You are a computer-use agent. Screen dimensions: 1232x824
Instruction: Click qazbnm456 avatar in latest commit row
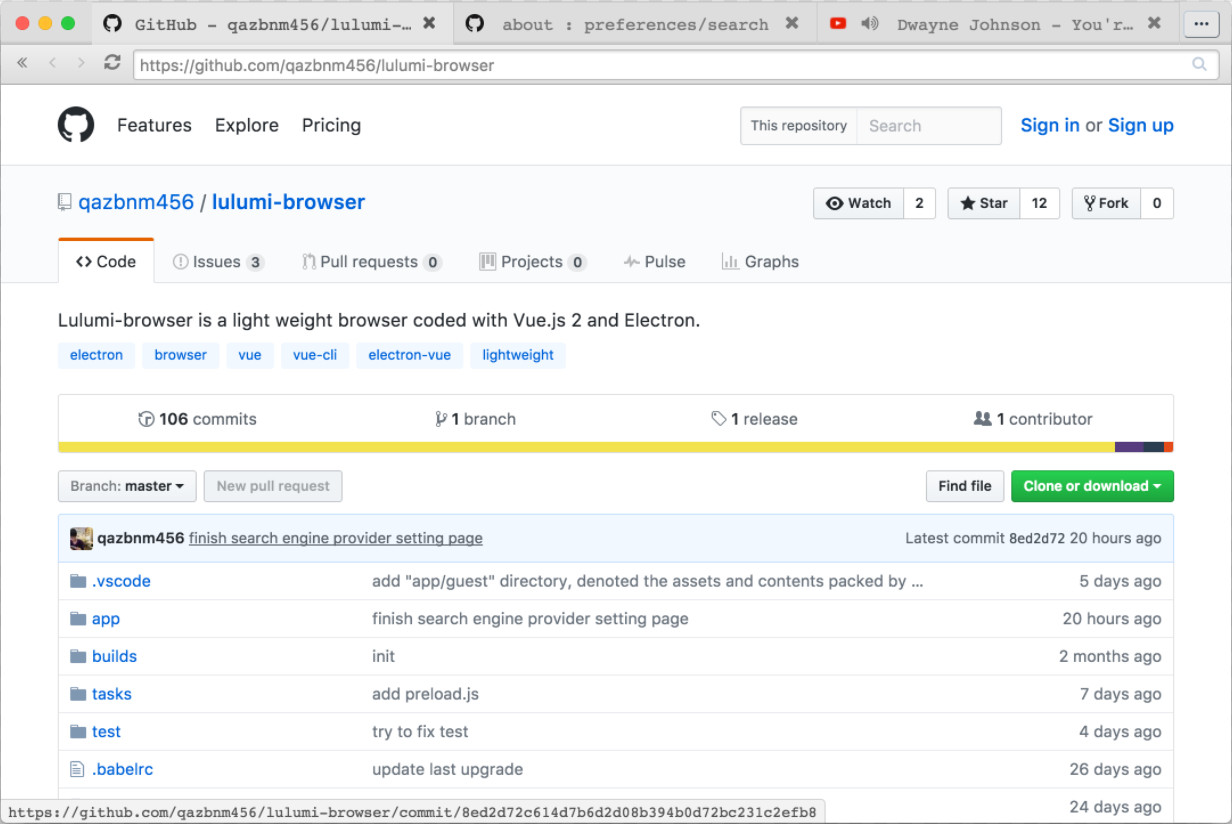coord(81,538)
